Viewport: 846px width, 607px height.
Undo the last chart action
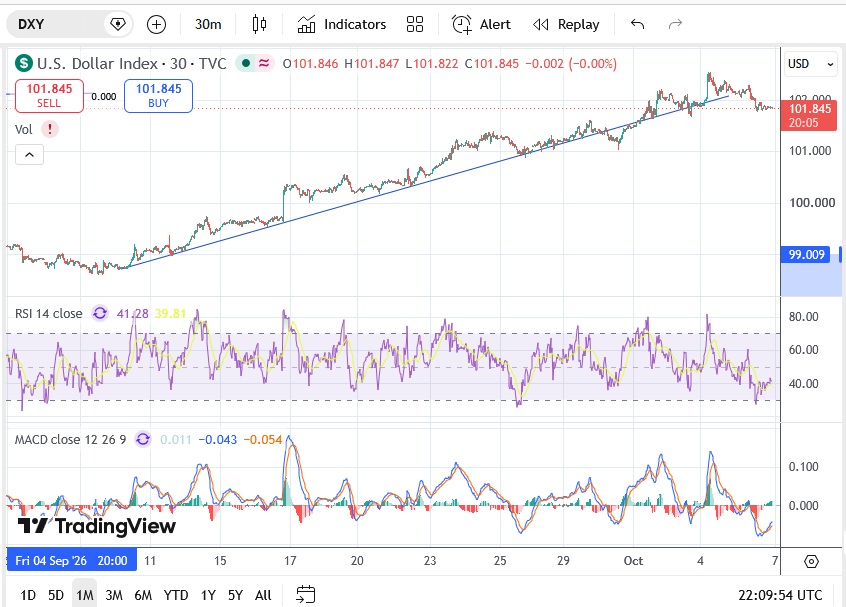coord(637,24)
